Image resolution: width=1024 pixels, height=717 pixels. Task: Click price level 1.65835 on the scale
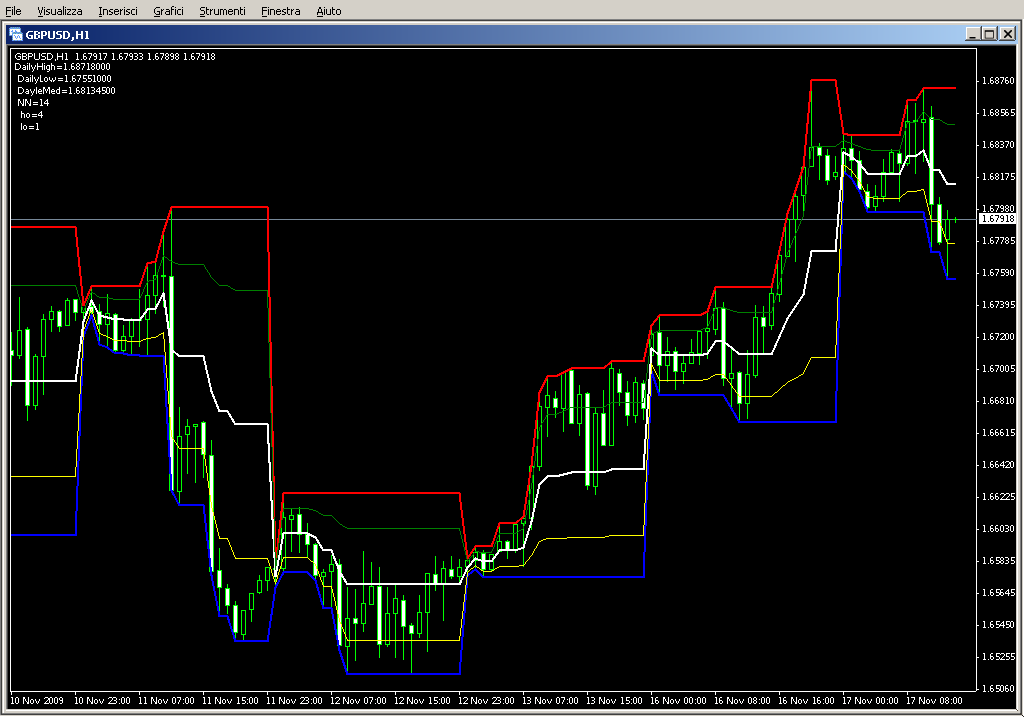click(999, 560)
